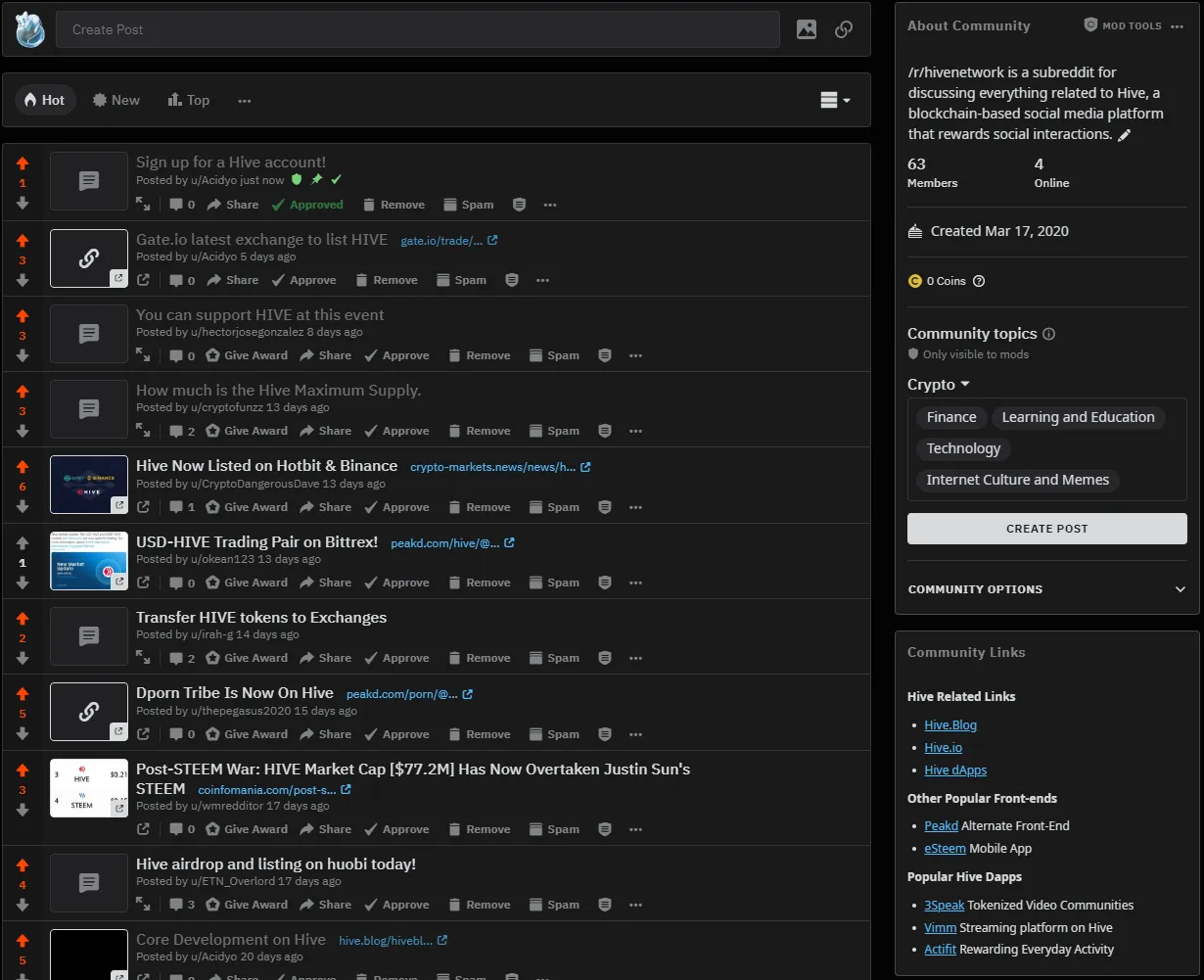This screenshot has height=980, width=1204.
Task: Click the info icon beside Community topics
Action: [1049, 334]
